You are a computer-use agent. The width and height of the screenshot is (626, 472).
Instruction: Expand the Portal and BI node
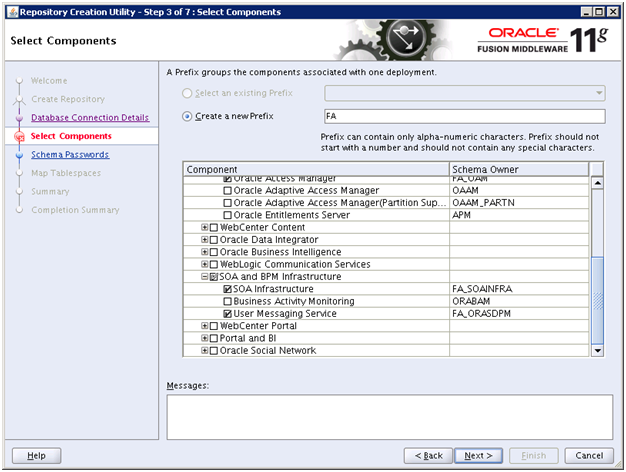click(x=204, y=339)
